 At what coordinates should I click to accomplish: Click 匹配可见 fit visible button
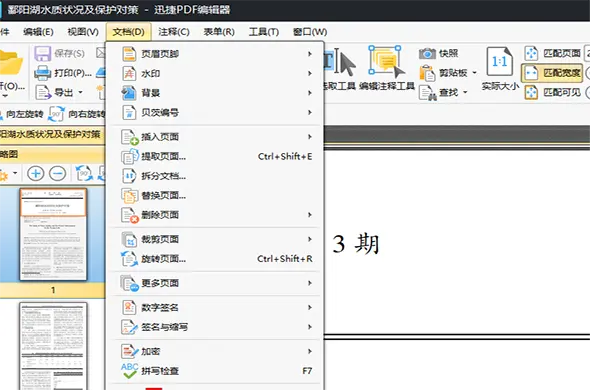coord(552,92)
